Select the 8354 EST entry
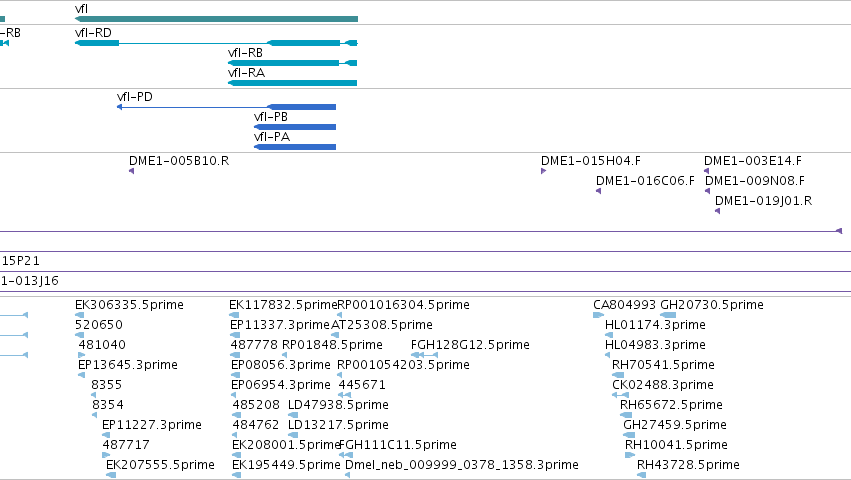This screenshot has width=851, height=480. pos(108,405)
